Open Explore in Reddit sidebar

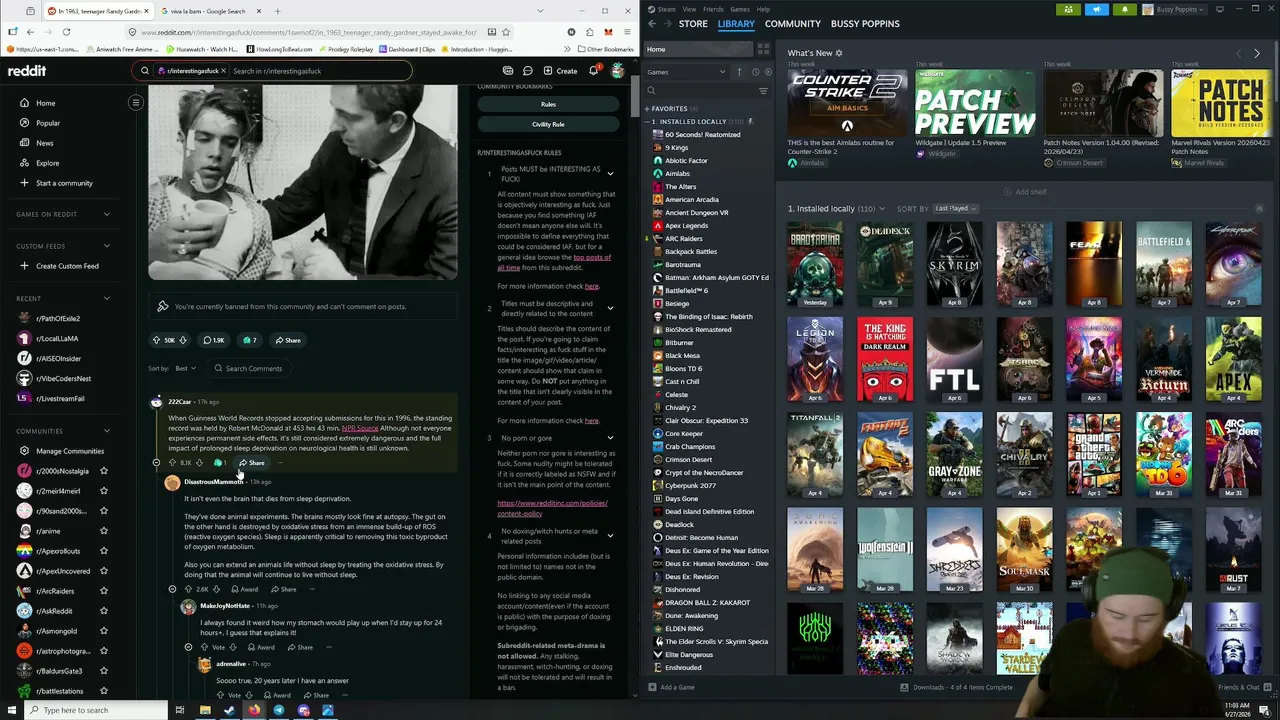[47, 163]
